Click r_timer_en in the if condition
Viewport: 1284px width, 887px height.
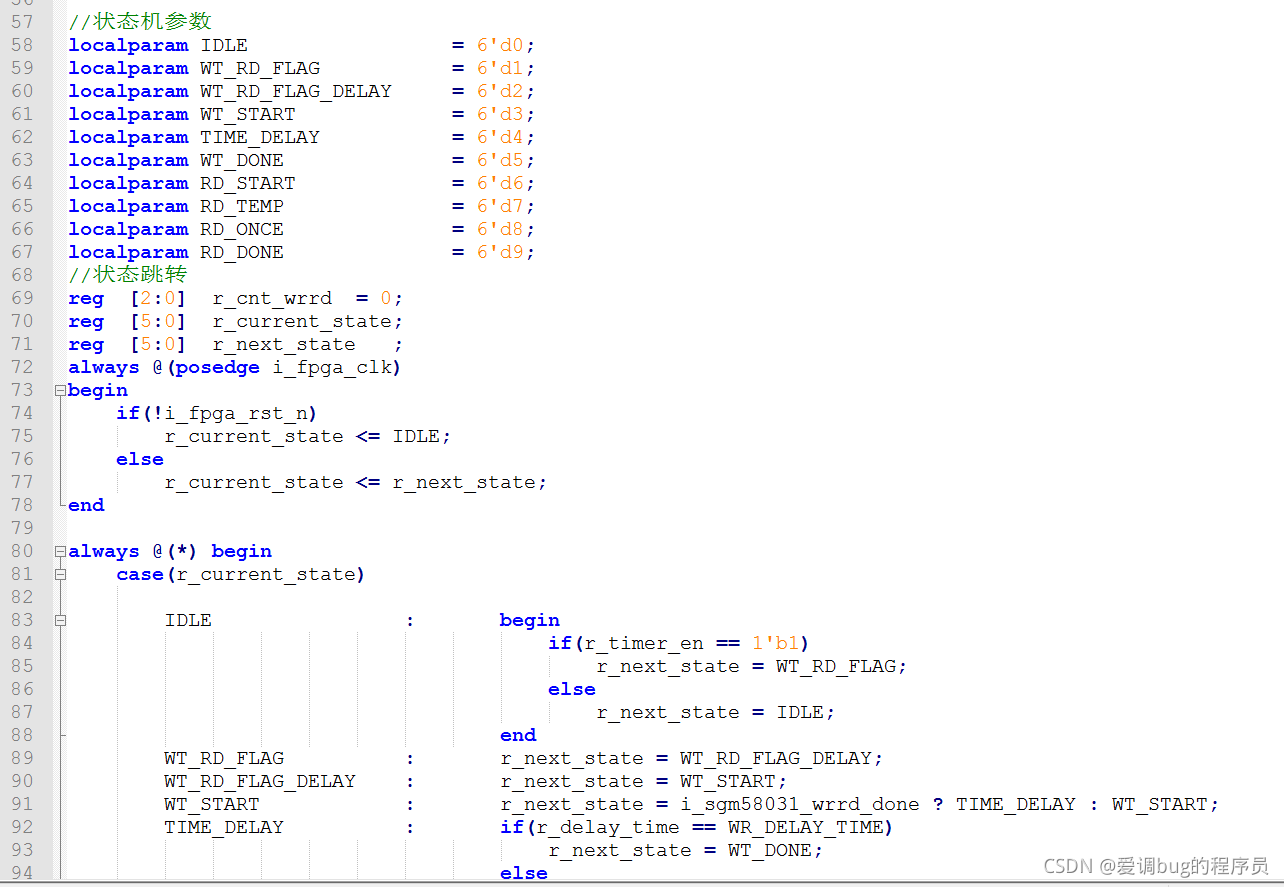point(644,643)
